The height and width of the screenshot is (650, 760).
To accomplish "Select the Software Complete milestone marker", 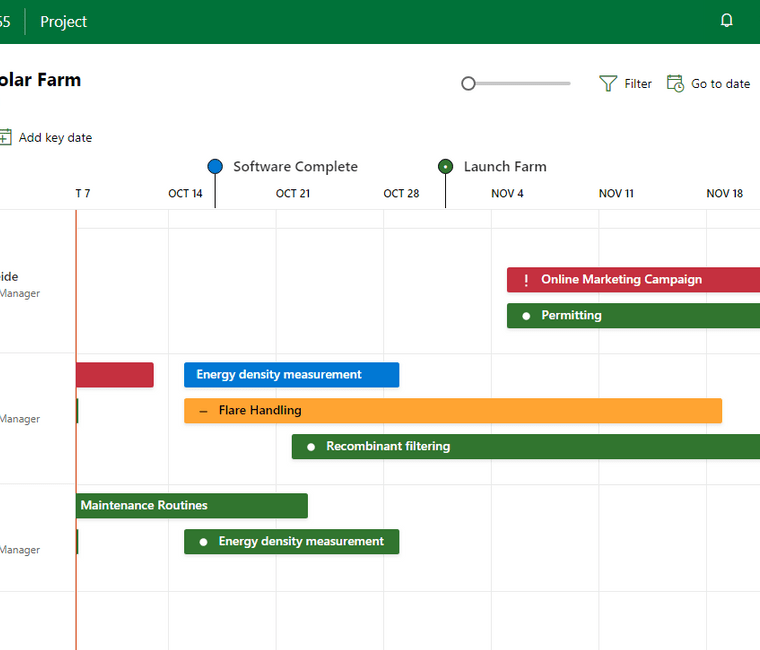I will [x=215, y=167].
